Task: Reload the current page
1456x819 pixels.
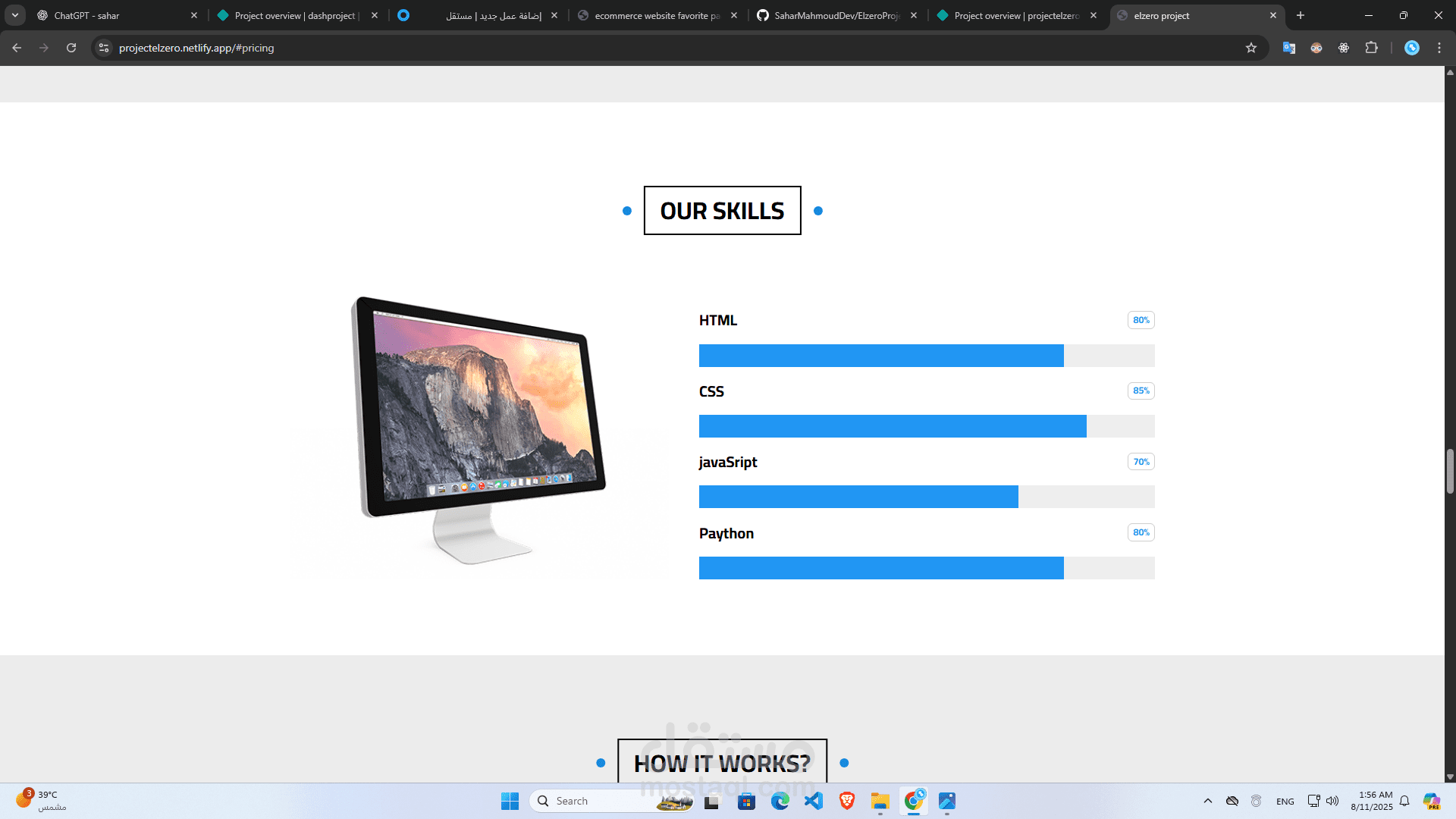Action: 71,48
